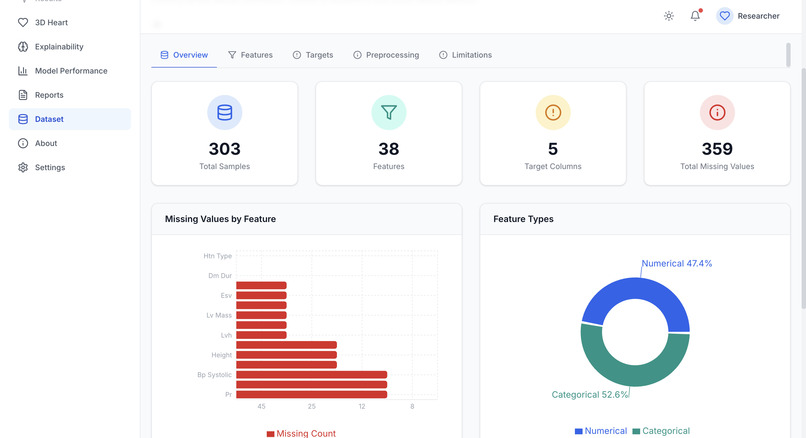The image size is (806, 438).
Task: Click the gear icon beside Settings
Action: pos(23,168)
